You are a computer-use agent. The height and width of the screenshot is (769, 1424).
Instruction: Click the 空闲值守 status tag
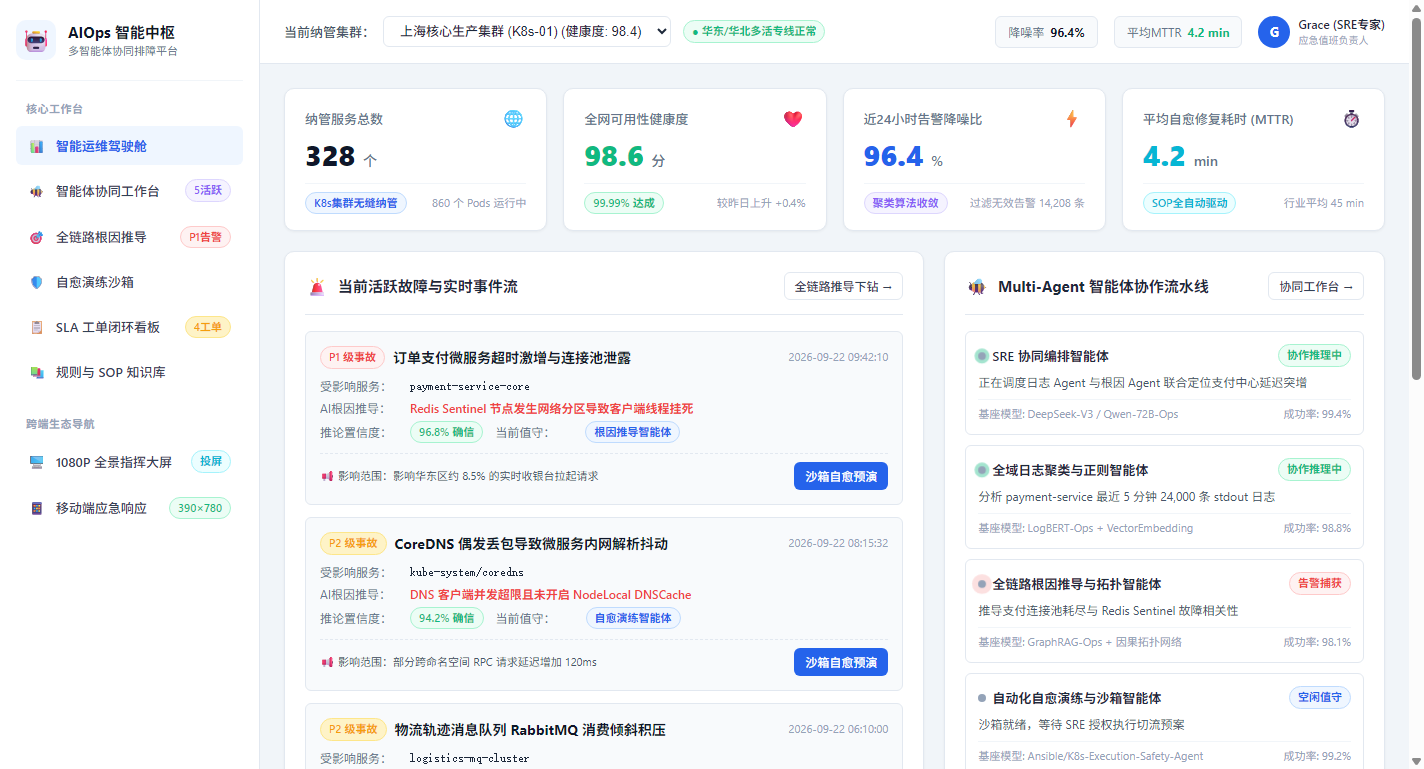click(x=1320, y=698)
